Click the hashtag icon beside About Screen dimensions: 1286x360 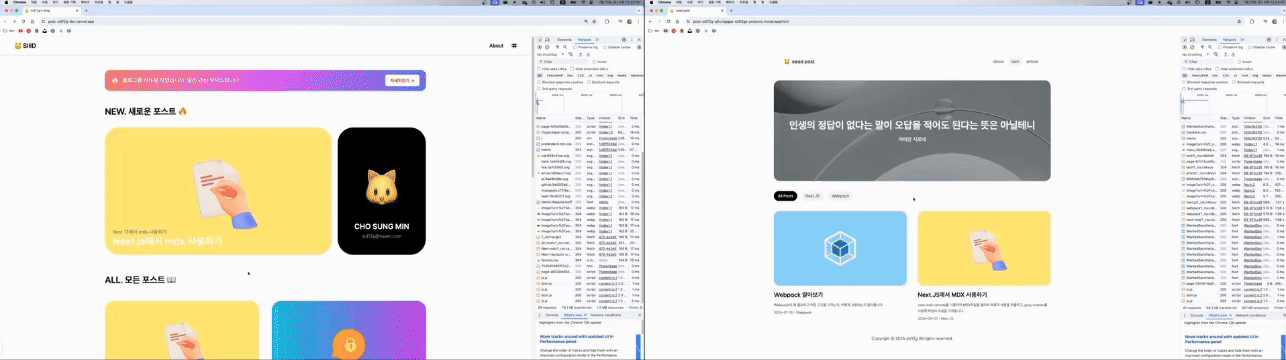pyautogui.click(x=514, y=46)
